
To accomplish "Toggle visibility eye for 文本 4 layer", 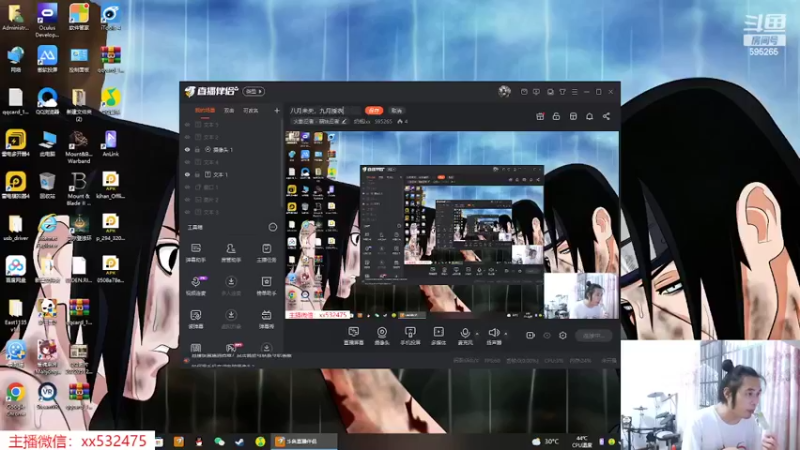I will (x=187, y=162).
